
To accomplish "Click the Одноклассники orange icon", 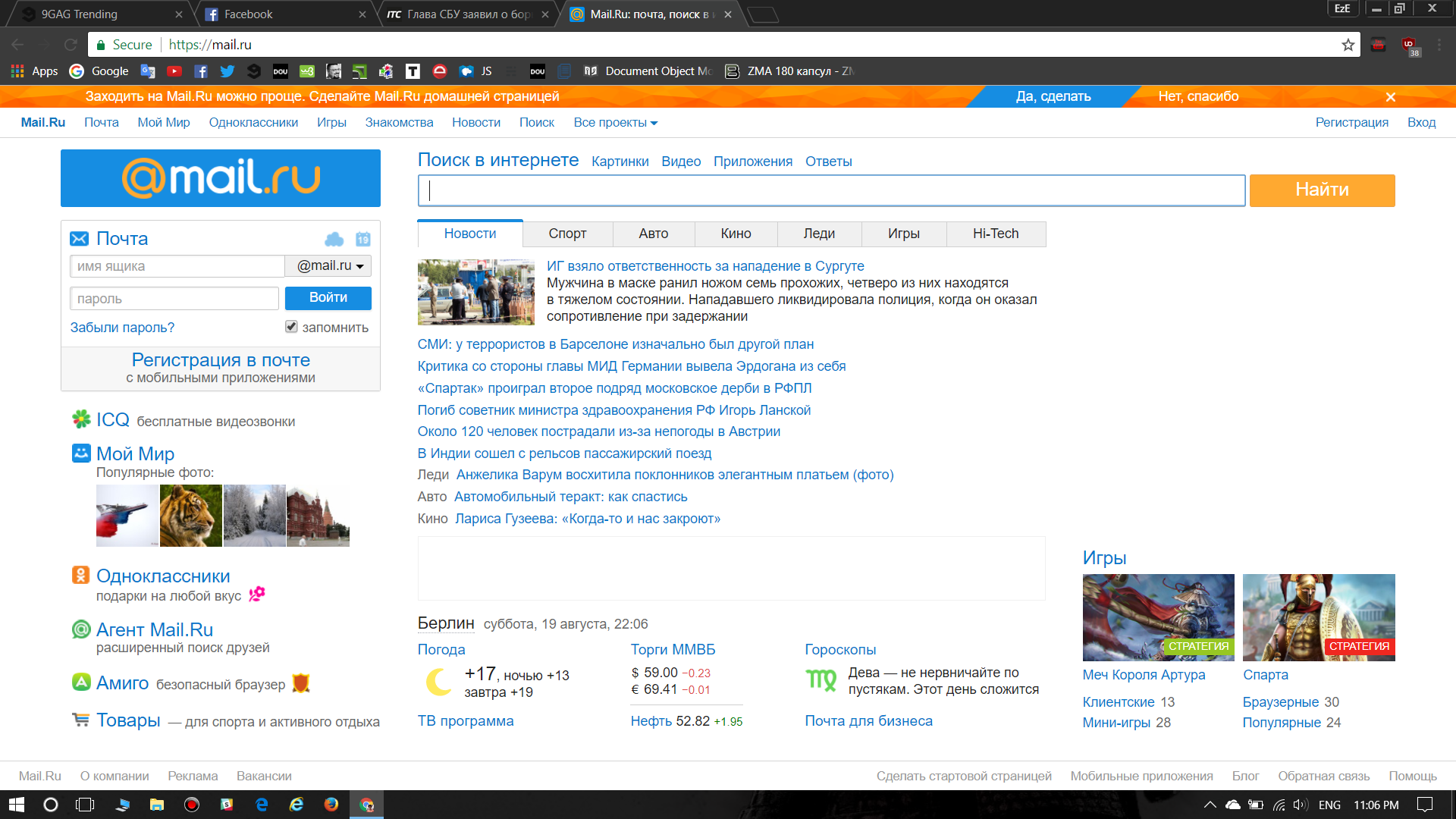I will 81,575.
